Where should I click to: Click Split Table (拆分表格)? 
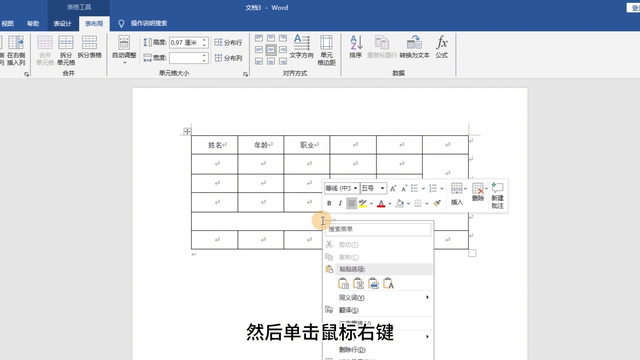tap(89, 47)
